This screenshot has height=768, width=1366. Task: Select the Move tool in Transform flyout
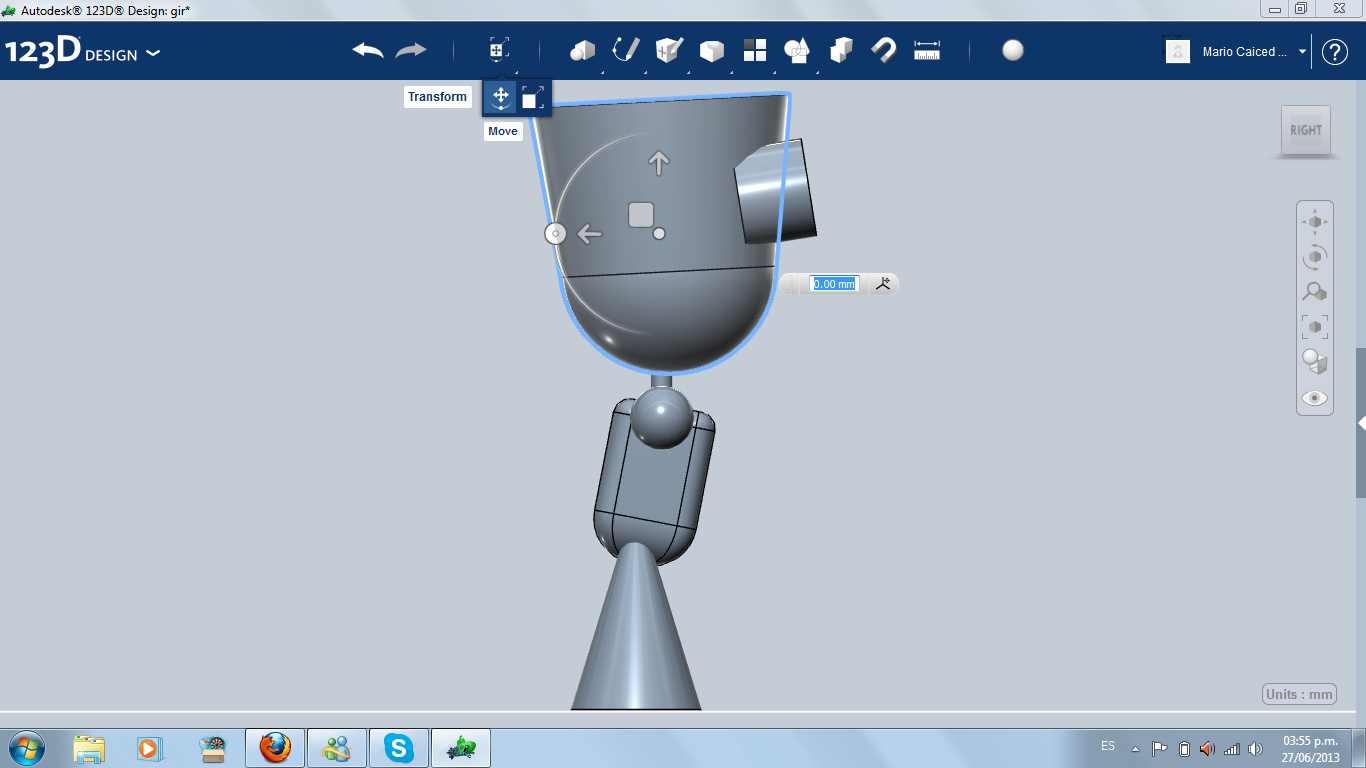(x=500, y=97)
